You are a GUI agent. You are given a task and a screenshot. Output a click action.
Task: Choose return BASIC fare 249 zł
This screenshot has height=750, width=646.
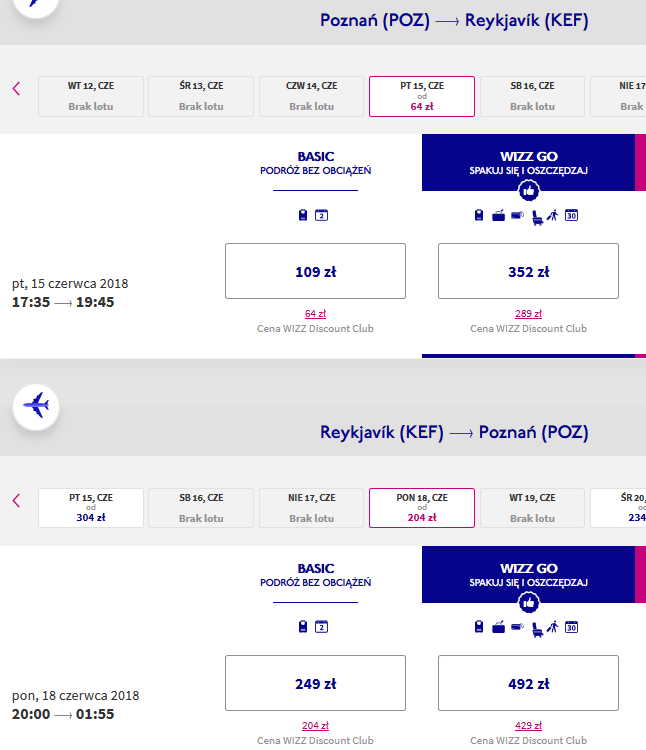coord(316,683)
